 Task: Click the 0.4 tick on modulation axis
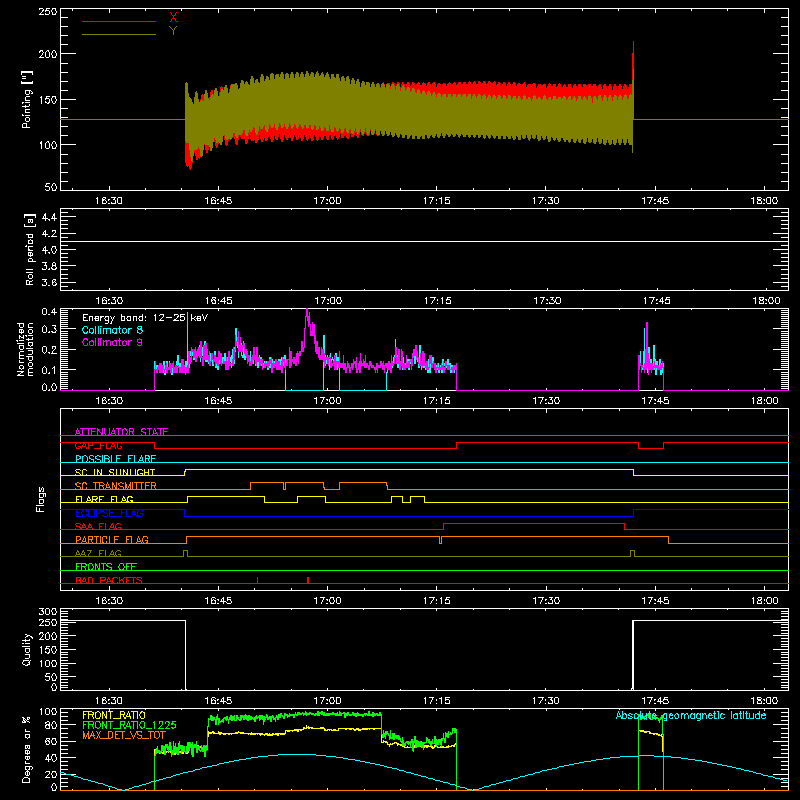(x=49, y=312)
